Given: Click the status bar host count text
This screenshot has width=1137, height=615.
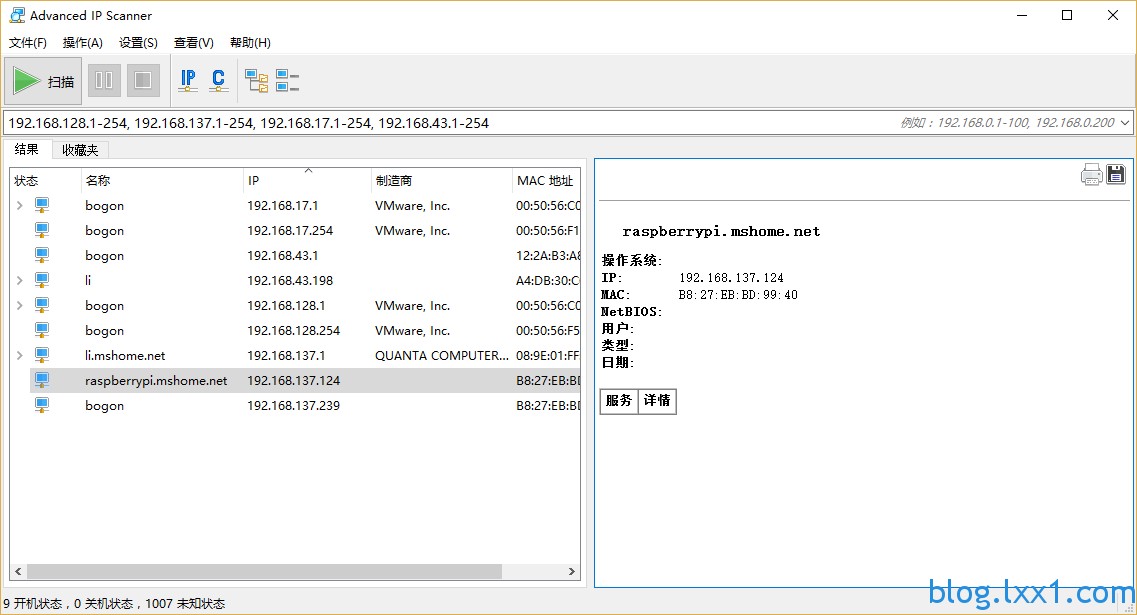Looking at the screenshot, I should (x=114, y=603).
